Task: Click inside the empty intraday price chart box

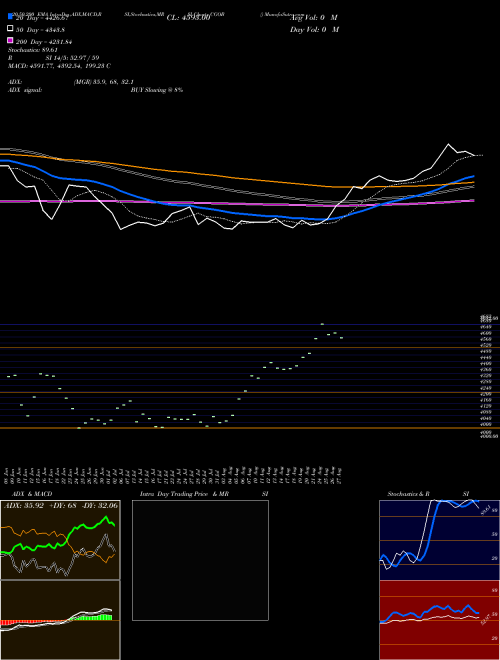Action: tap(200, 560)
